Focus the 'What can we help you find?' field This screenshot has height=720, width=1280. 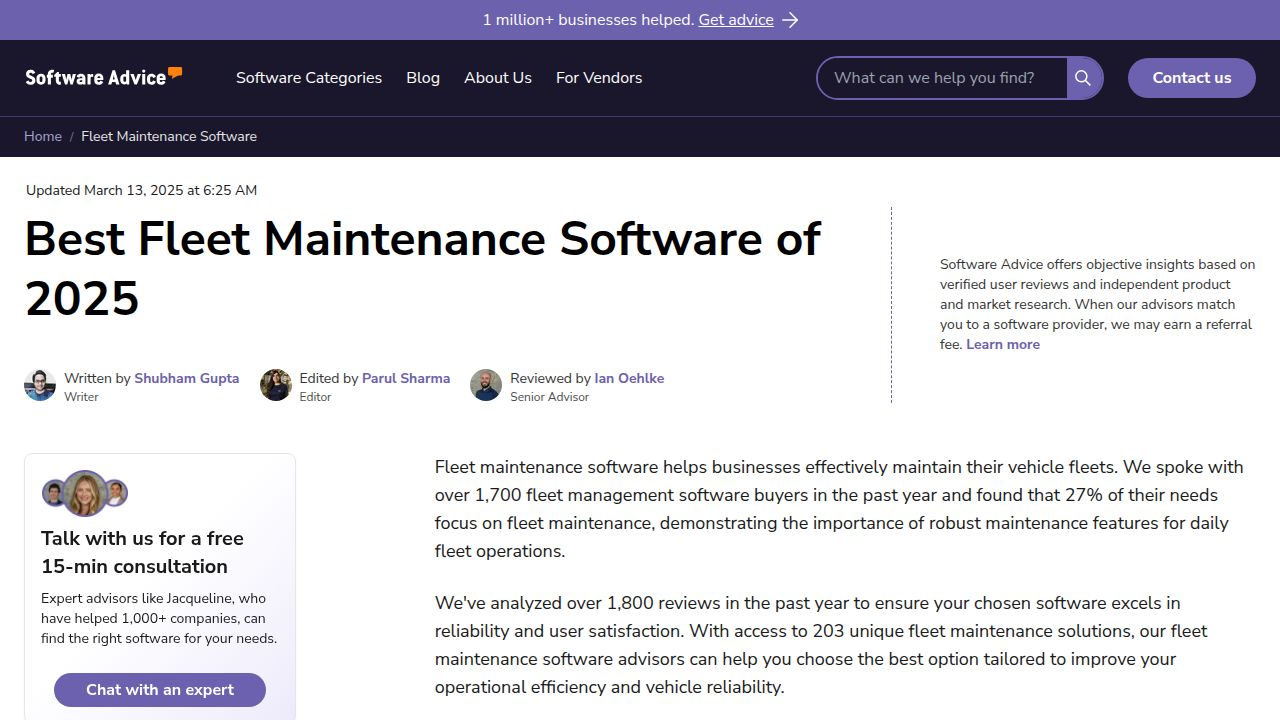click(x=942, y=78)
